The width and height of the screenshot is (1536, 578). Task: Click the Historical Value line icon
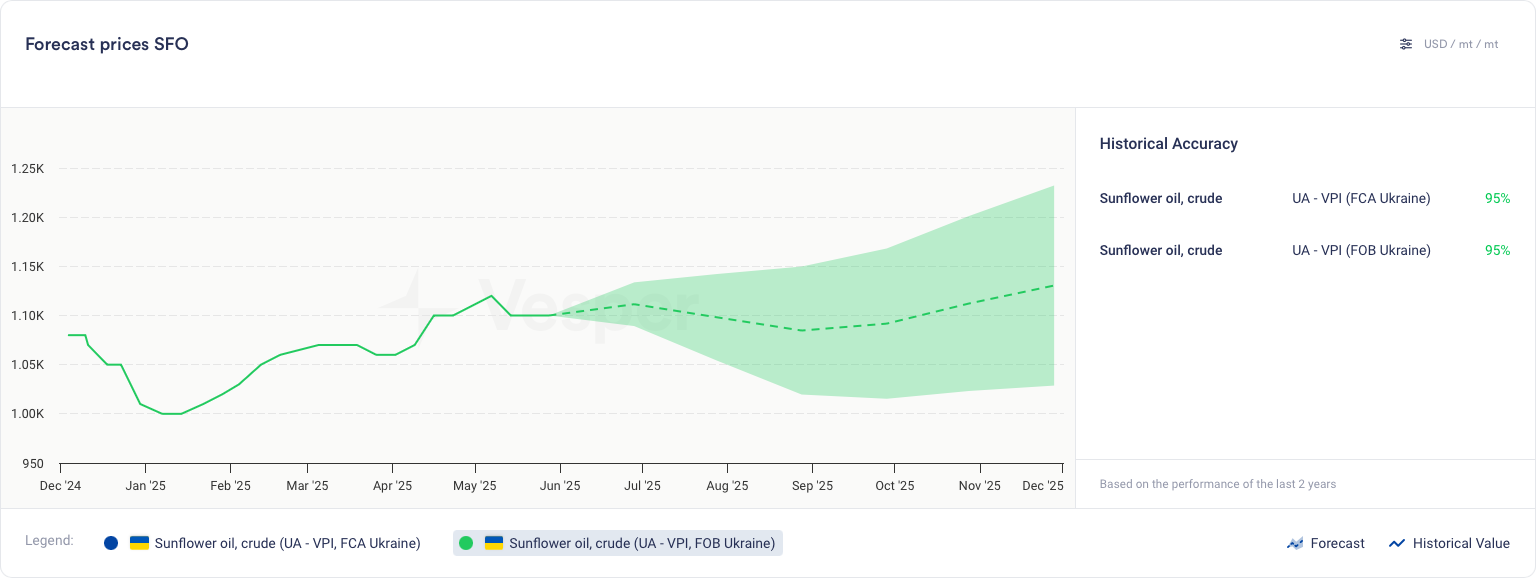coord(1397,544)
